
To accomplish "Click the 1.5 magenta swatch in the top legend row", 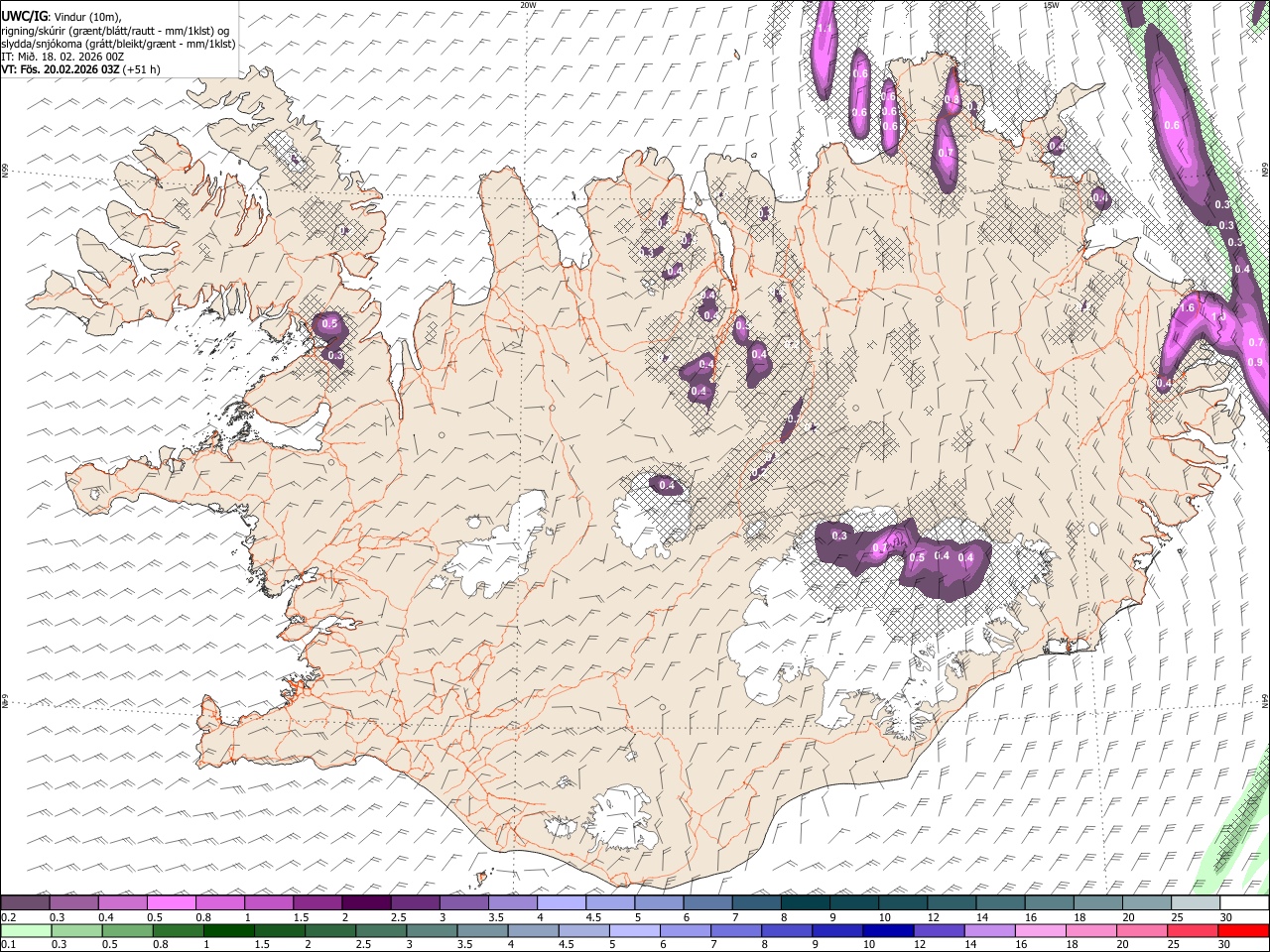I will (317, 903).
